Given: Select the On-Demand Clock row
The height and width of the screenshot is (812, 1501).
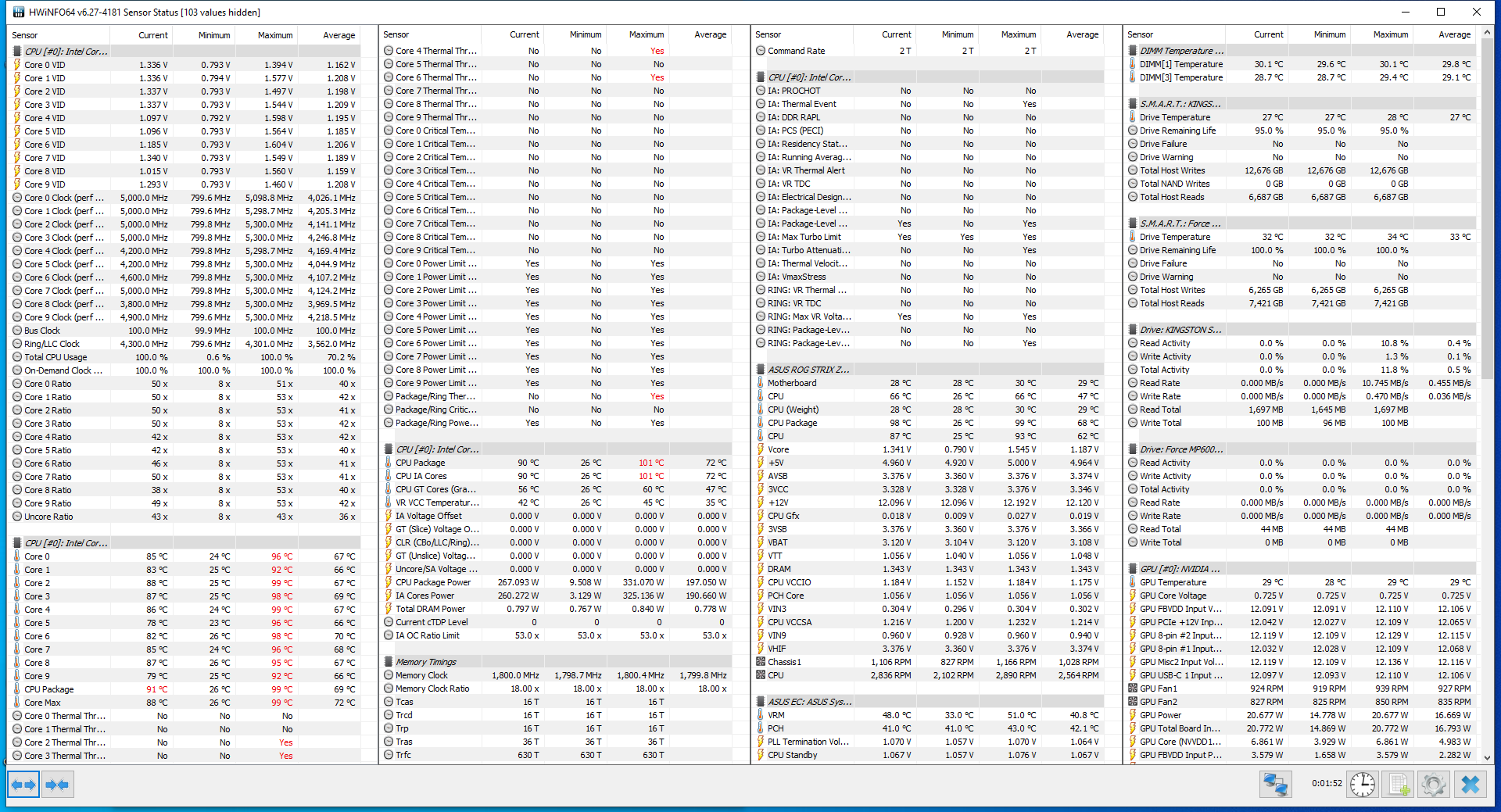Looking at the screenshot, I should point(184,370).
